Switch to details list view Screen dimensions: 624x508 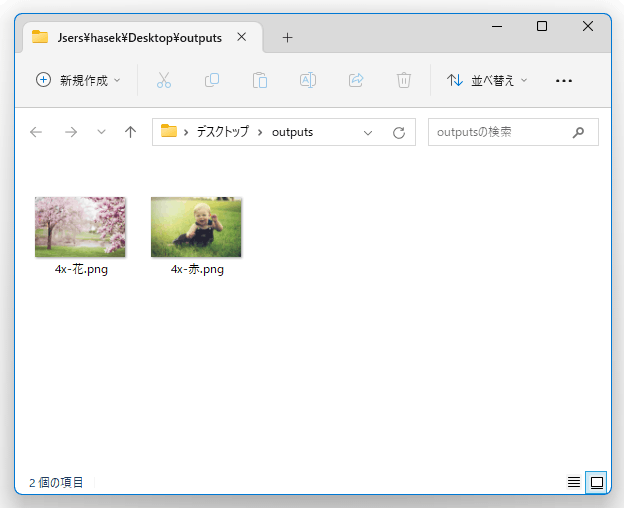pyautogui.click(x=573, y=482)
